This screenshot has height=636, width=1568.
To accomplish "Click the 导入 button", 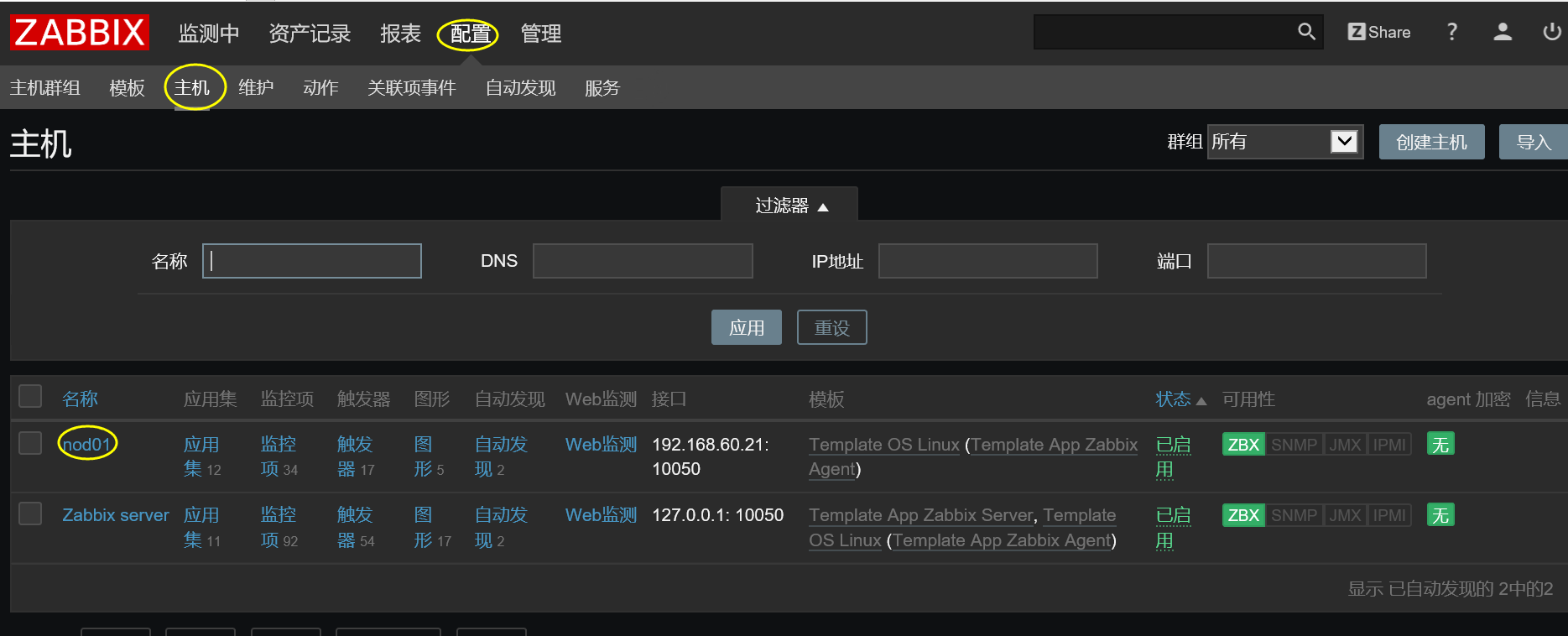I will click(x=1534, y=142).
